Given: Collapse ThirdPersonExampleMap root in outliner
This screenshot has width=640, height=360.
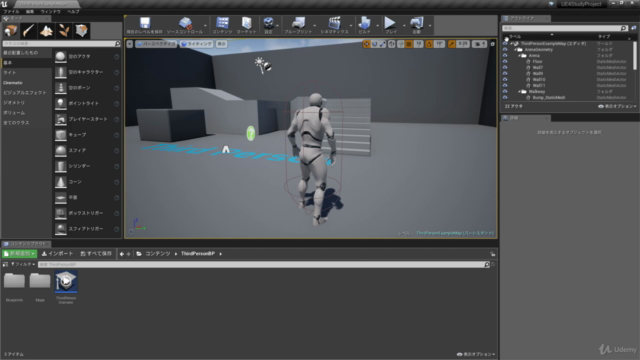Looking at the screenshot, I should click(x=511, y=44).
